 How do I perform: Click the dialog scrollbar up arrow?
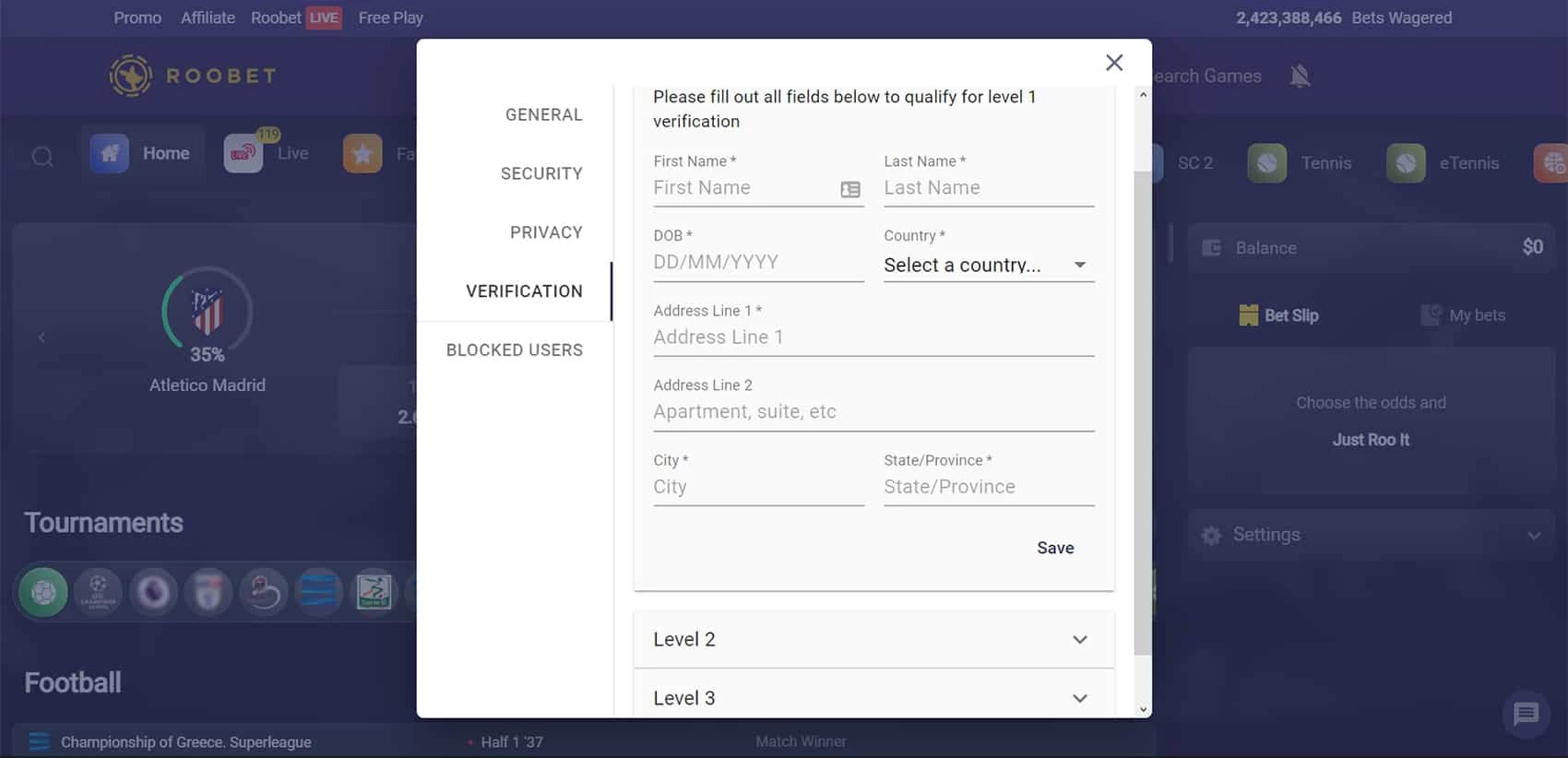1143,95
